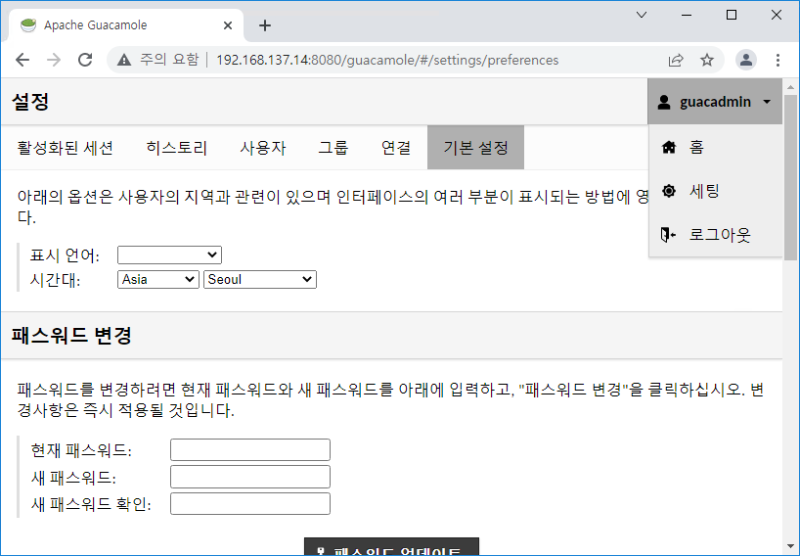Expand the 표시 언어 language dropdown

tap(169, 256)
